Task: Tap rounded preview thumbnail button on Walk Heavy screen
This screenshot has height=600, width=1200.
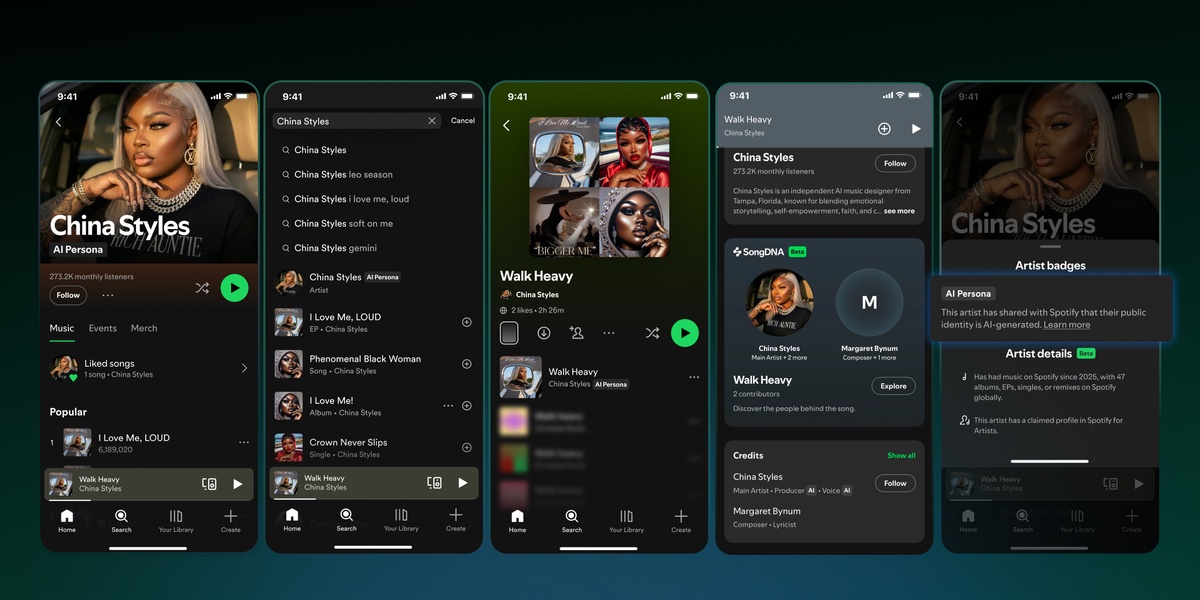Action: point(509,332)
